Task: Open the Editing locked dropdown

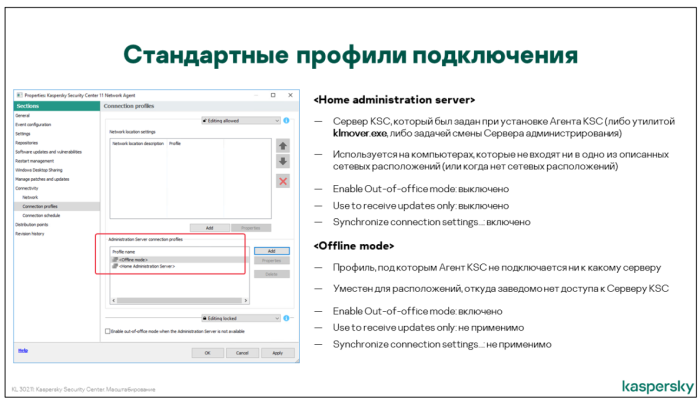Action: pyautogui.click(x=241, y=318)
